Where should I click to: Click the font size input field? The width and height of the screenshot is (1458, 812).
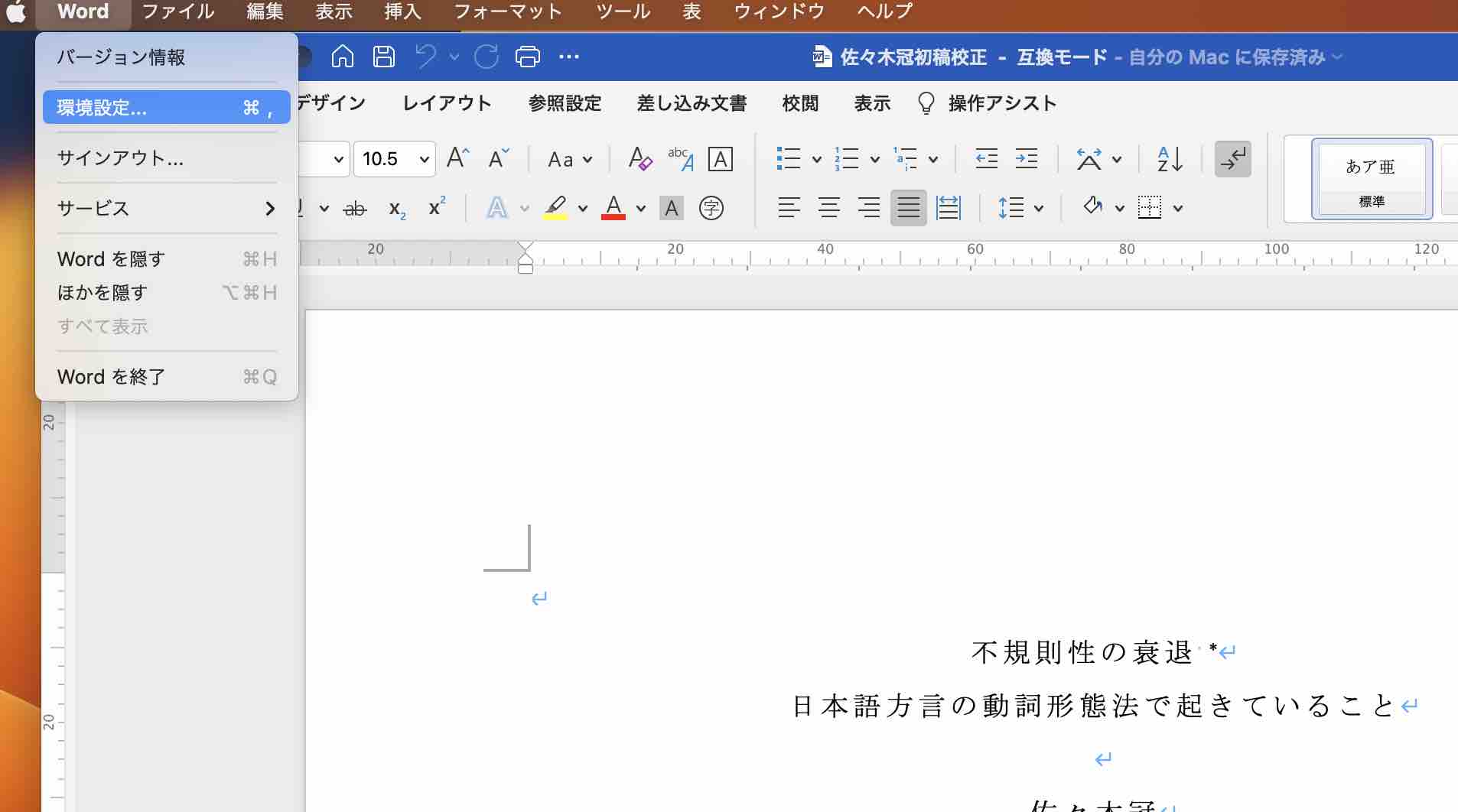386,159
